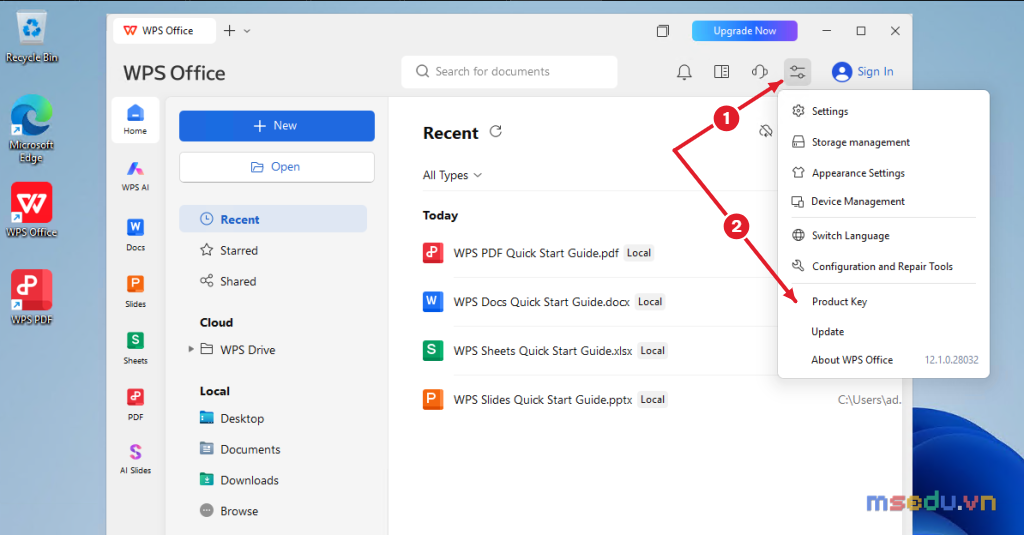This screenshot has width=1024, height=535.
Task: Open the customer support headset icon
Action: click(760, 72)
